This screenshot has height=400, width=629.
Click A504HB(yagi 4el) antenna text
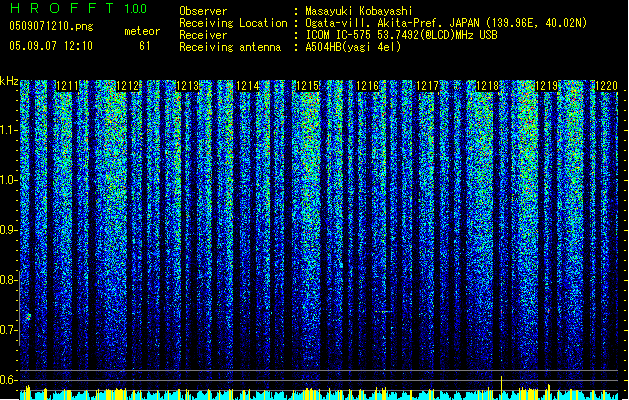point(353,47)
